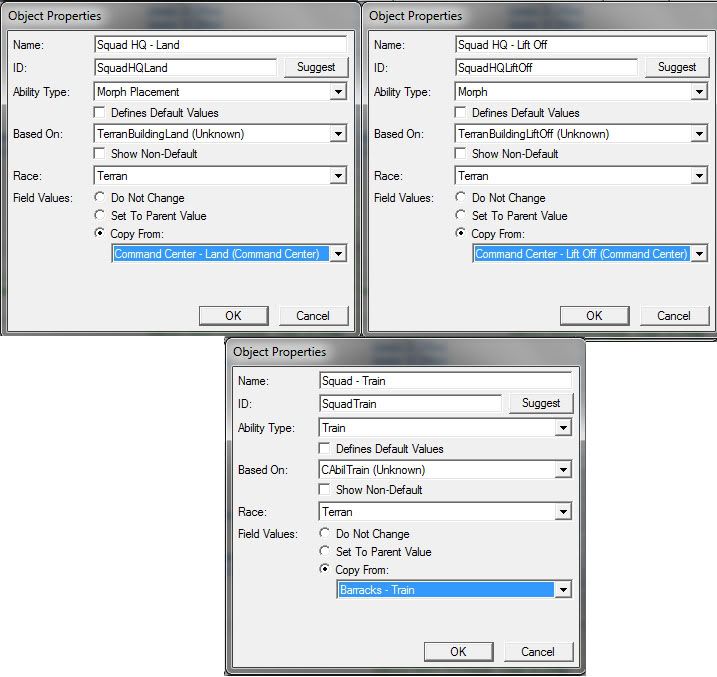Open Command Center - Land copy-from dropdown

tap(338, 254)
